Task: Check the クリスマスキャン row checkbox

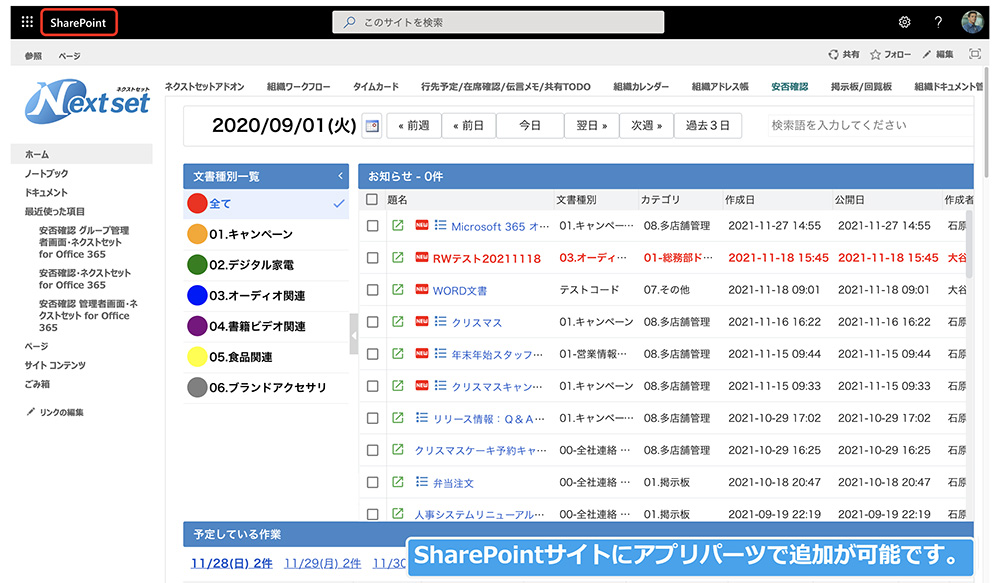Action: point(372,386)
